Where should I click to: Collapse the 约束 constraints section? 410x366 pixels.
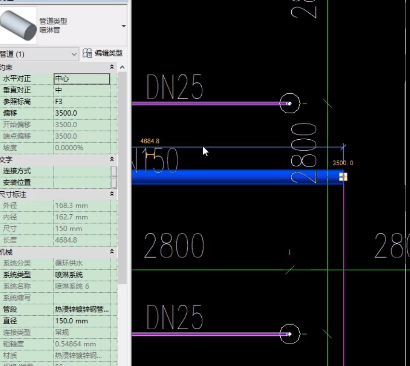(112, 67)
